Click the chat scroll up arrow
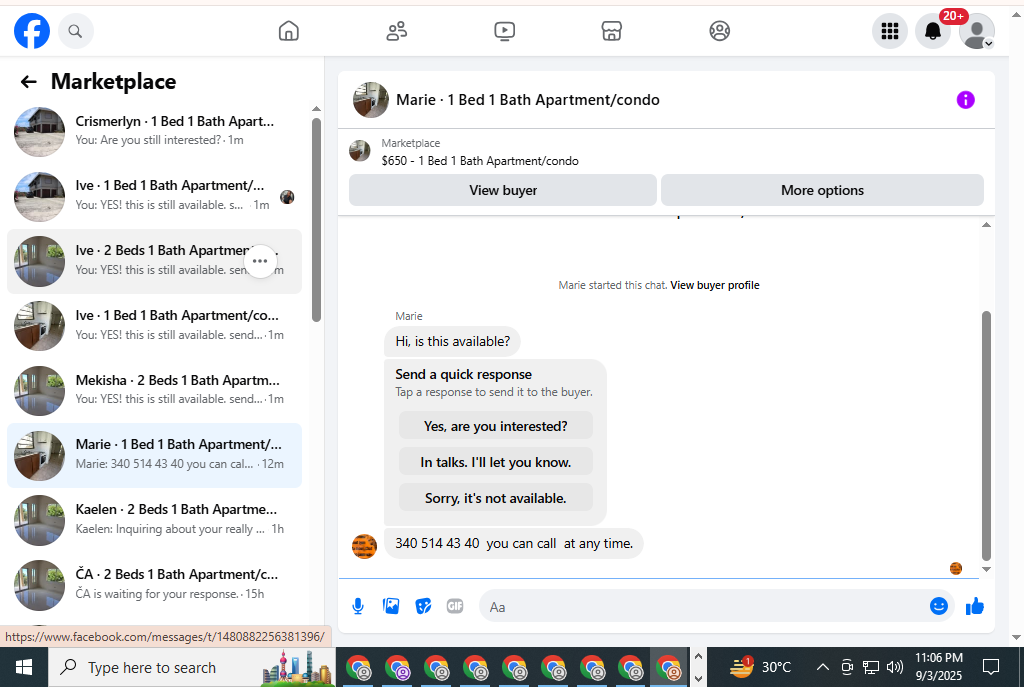 point(986,225)
